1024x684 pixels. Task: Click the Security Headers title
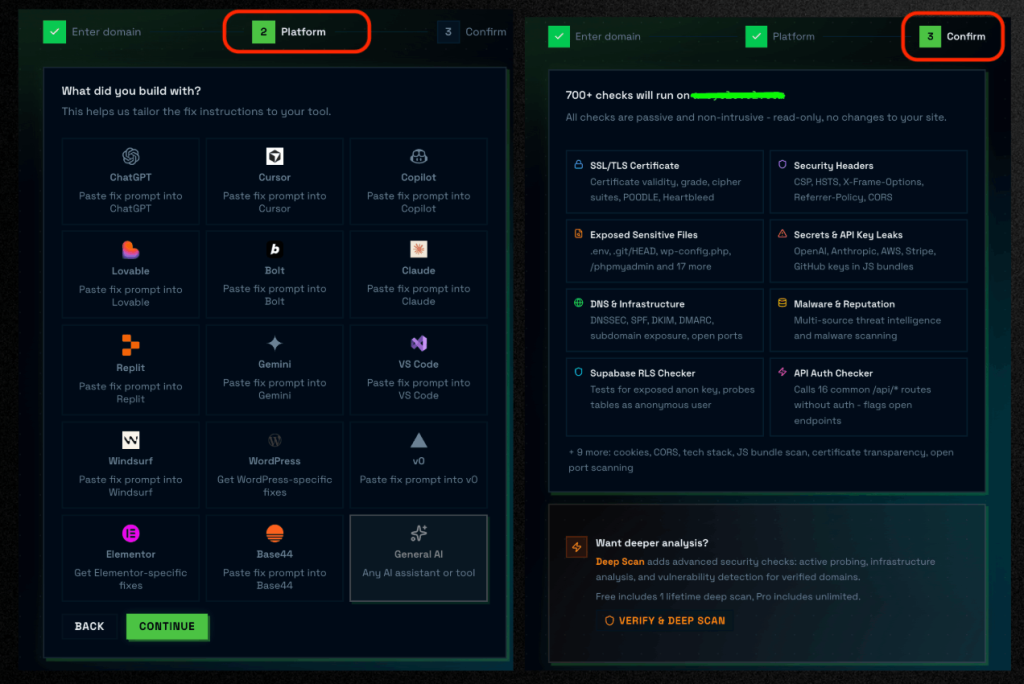833,166
